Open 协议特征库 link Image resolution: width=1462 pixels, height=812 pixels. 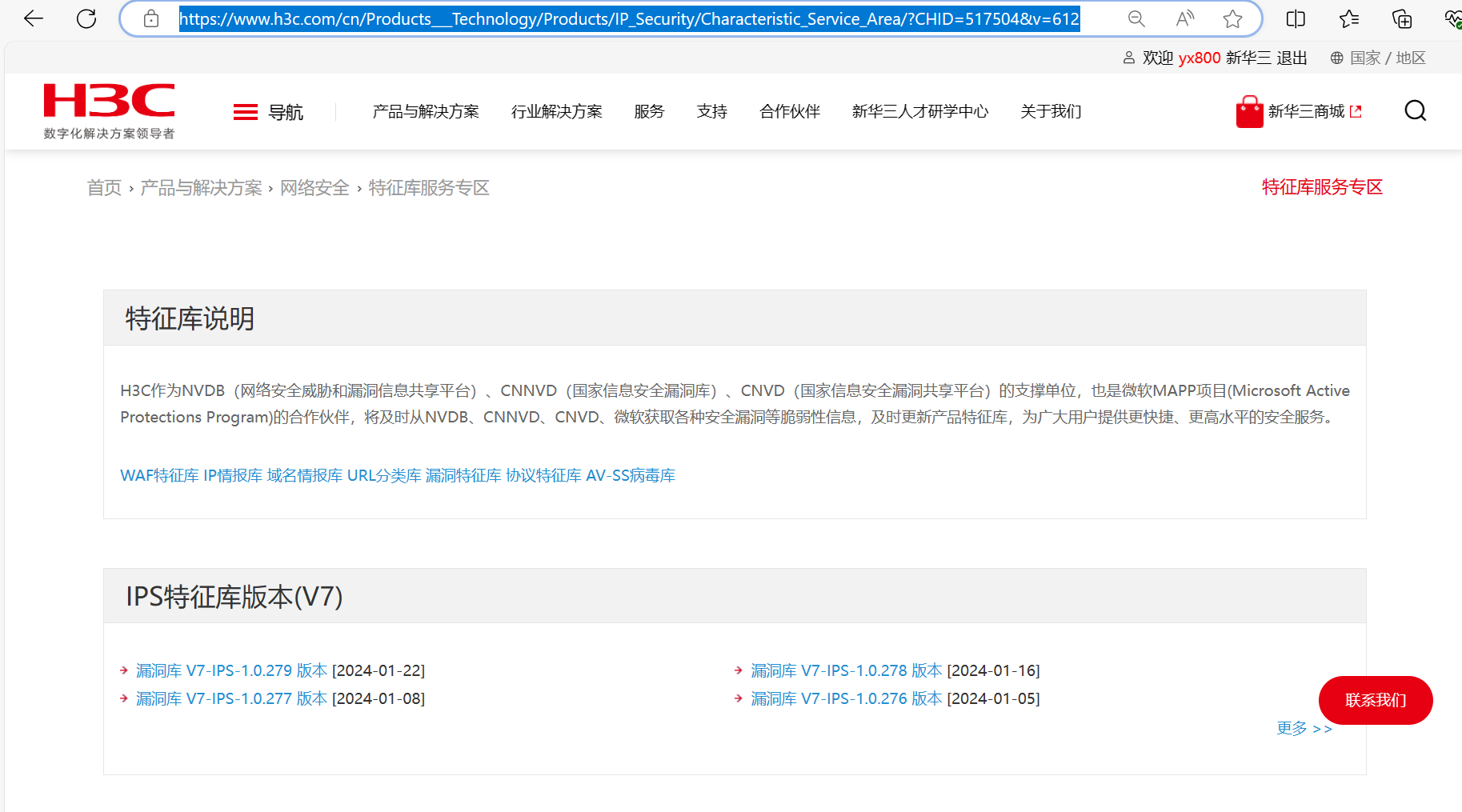[544, 476]
